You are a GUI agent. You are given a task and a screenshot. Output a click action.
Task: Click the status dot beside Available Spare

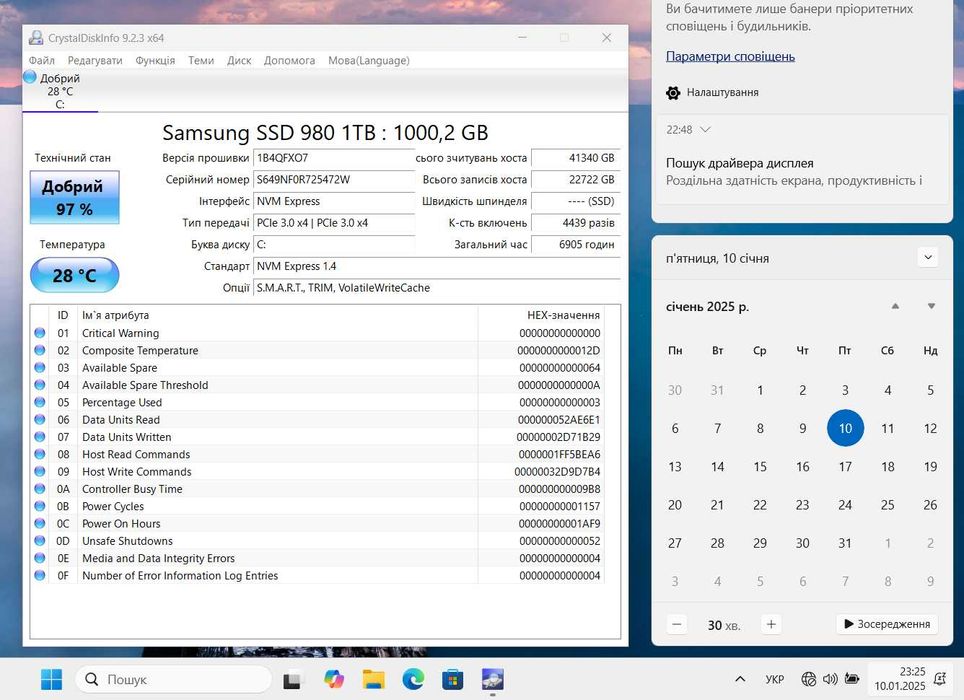coord(40,368)
